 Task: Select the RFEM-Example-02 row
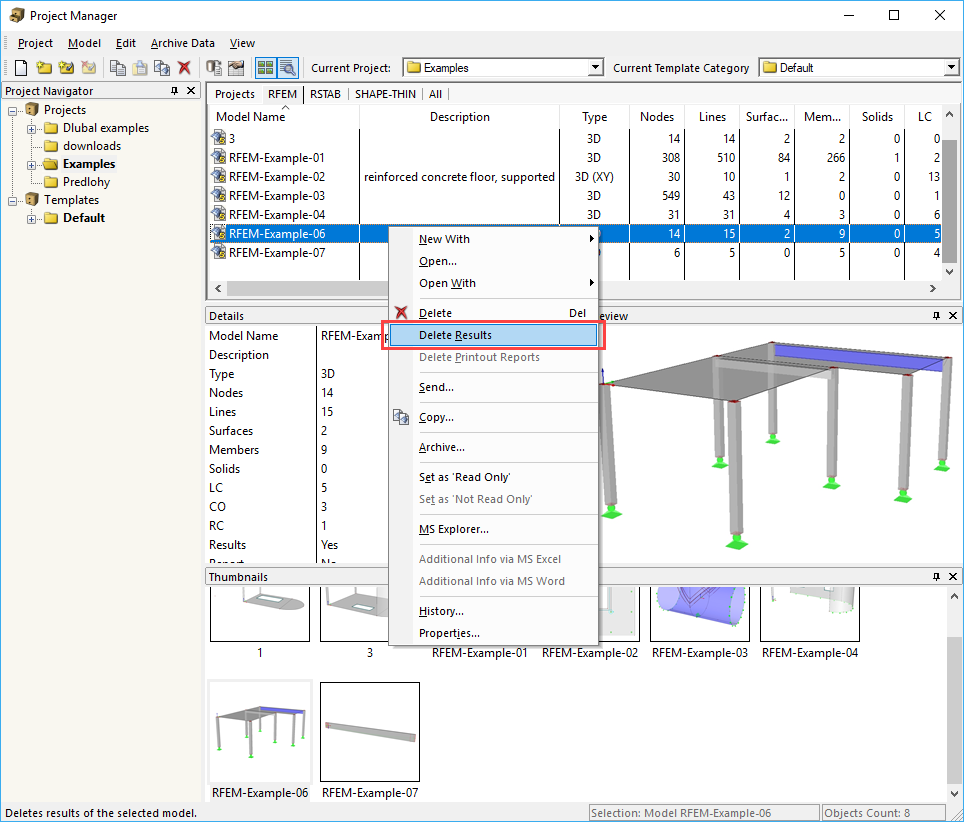(x=575, y=176)
